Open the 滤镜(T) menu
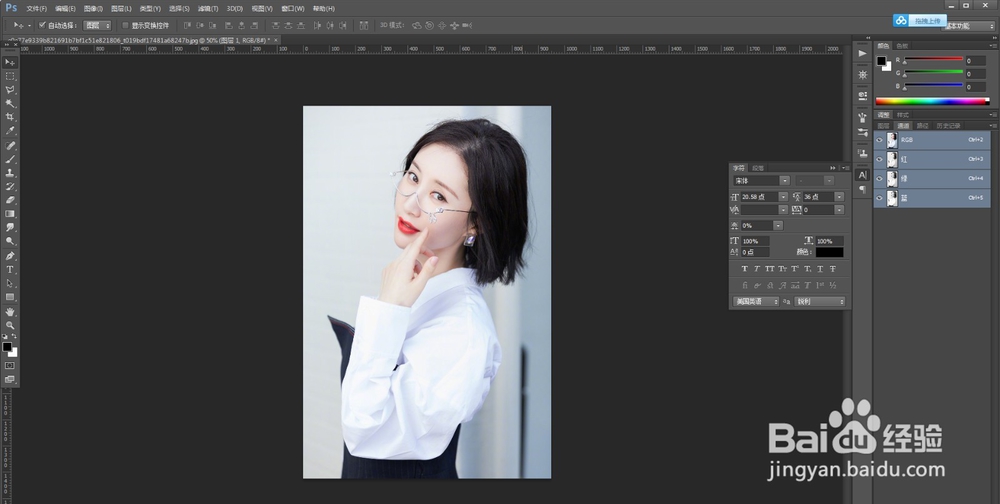 tap(207, 9)
